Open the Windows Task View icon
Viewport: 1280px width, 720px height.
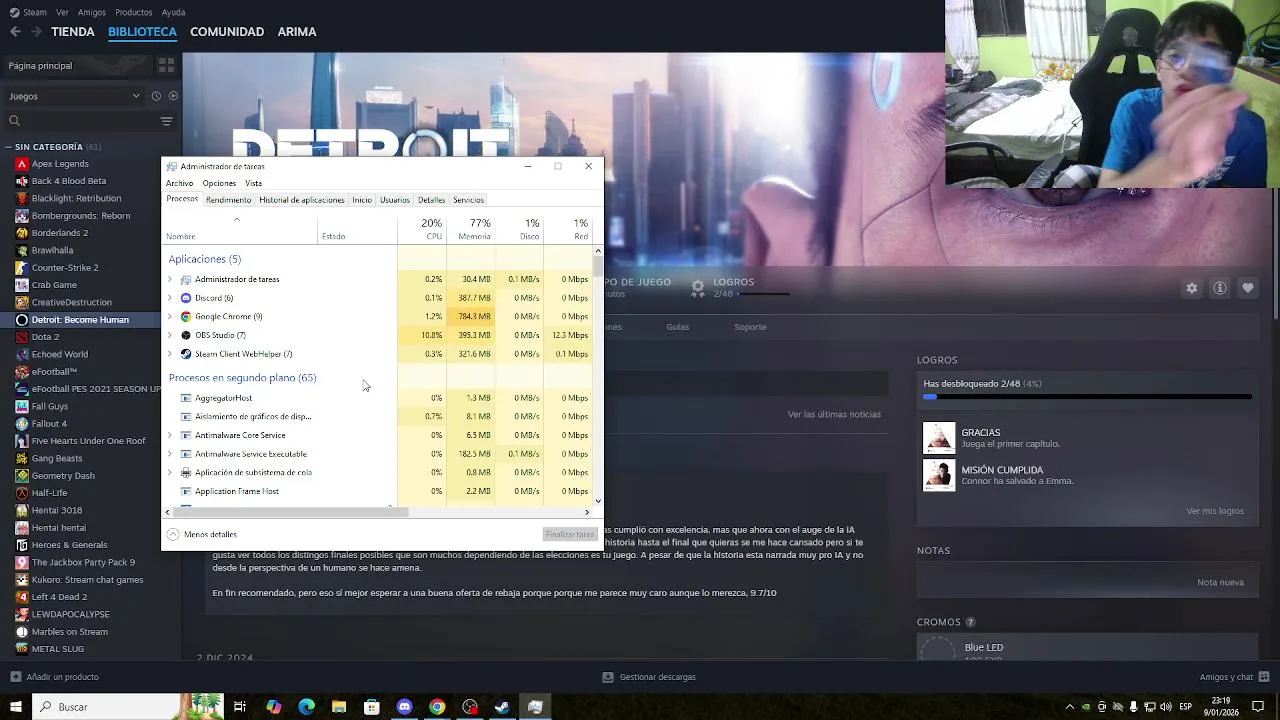click(240, 707)
